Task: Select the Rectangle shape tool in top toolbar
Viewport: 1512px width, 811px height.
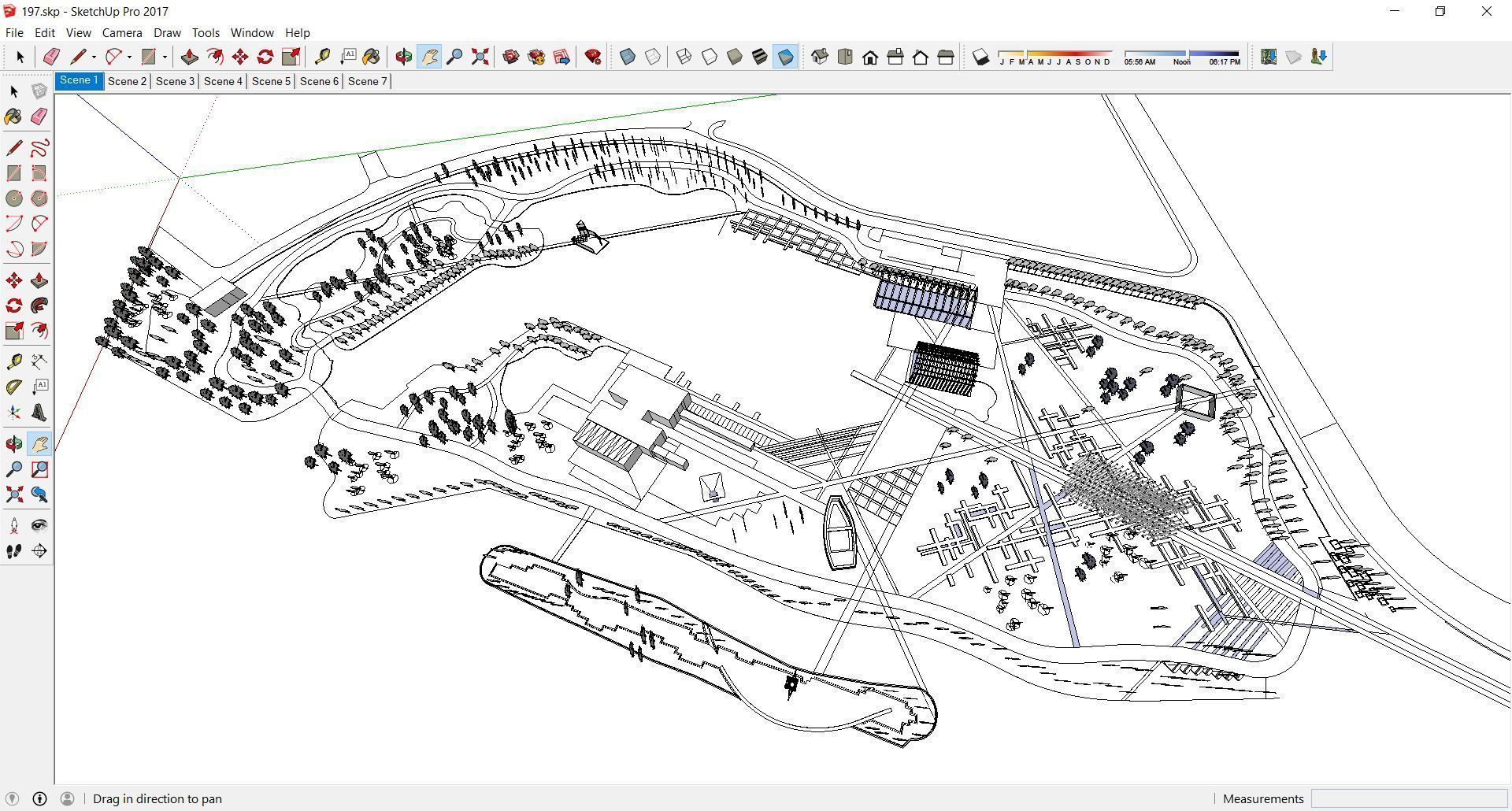Action: 148,57
